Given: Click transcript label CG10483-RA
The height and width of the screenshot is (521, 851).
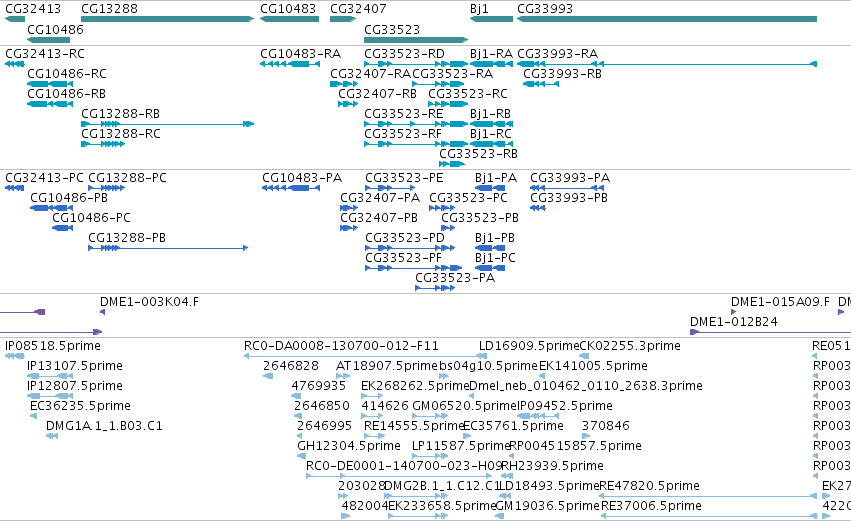Looking at the screenshot, I should (x=301, y=54).
